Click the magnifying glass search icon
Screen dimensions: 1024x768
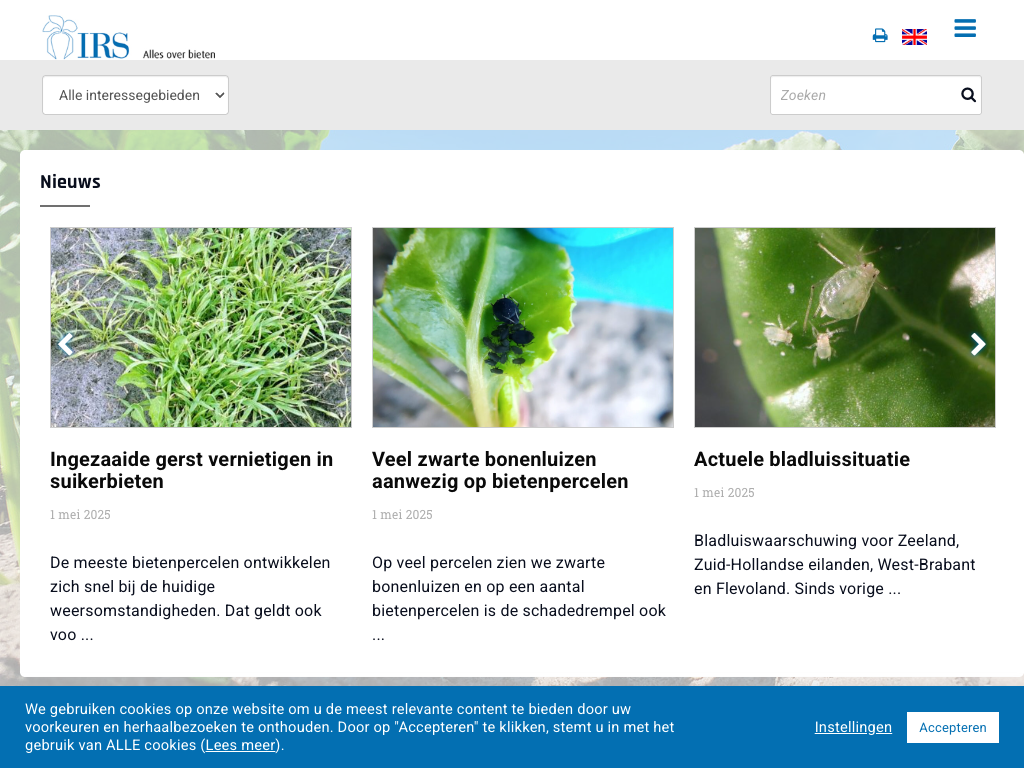coord(968,95)
